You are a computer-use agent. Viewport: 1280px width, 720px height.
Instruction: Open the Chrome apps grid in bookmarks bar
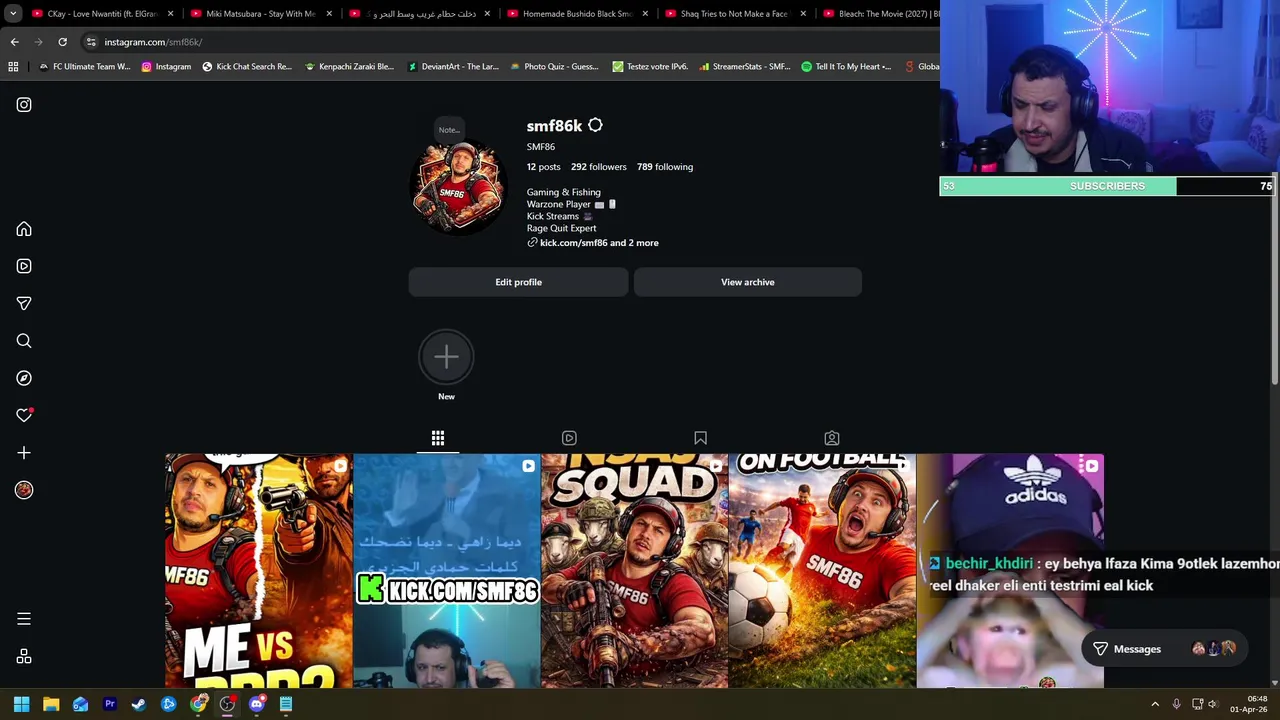(13, 67)
